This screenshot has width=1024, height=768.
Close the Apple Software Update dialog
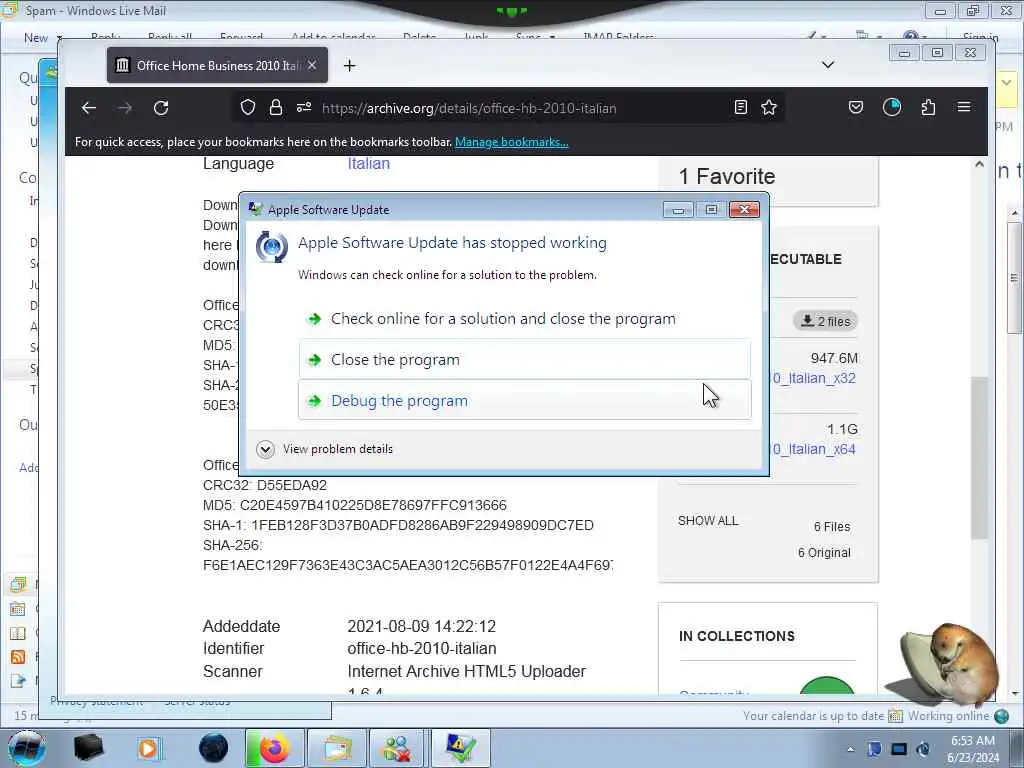(744, 209)
